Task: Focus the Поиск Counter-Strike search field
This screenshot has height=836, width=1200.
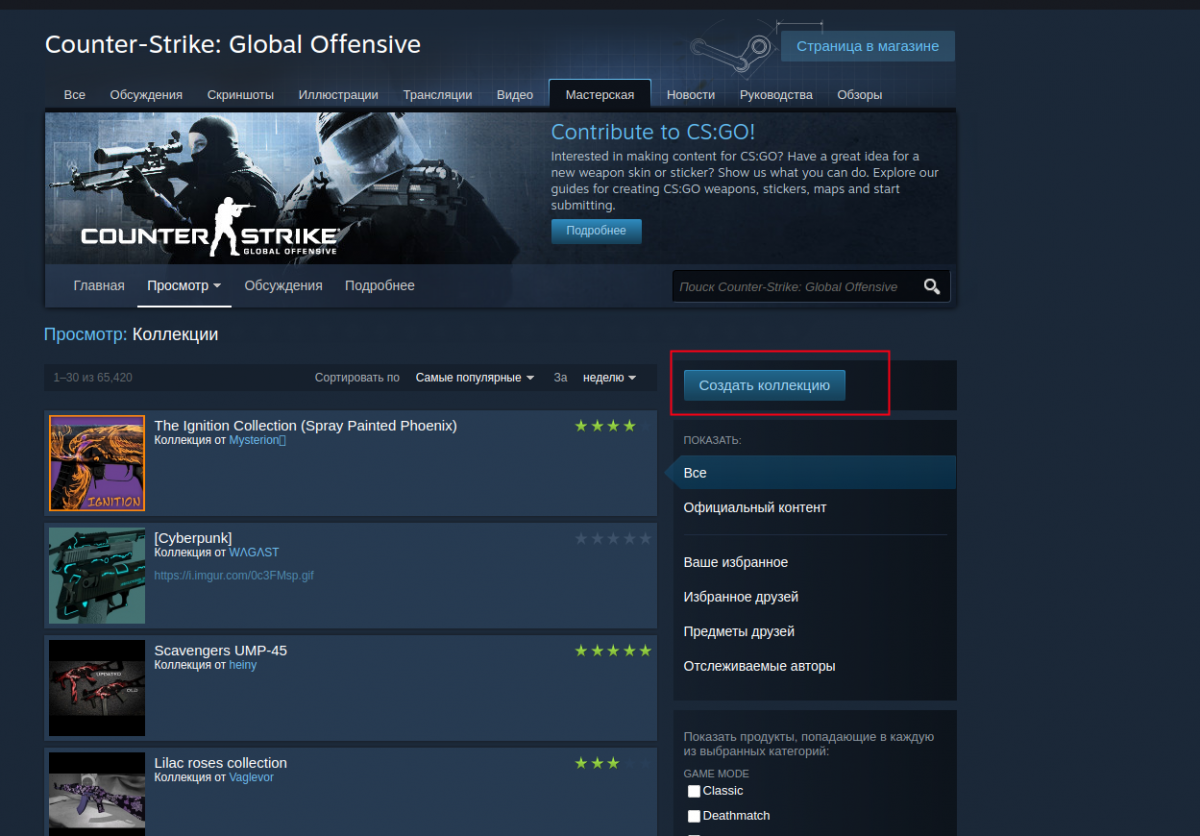Action: (x=795, y=287)
